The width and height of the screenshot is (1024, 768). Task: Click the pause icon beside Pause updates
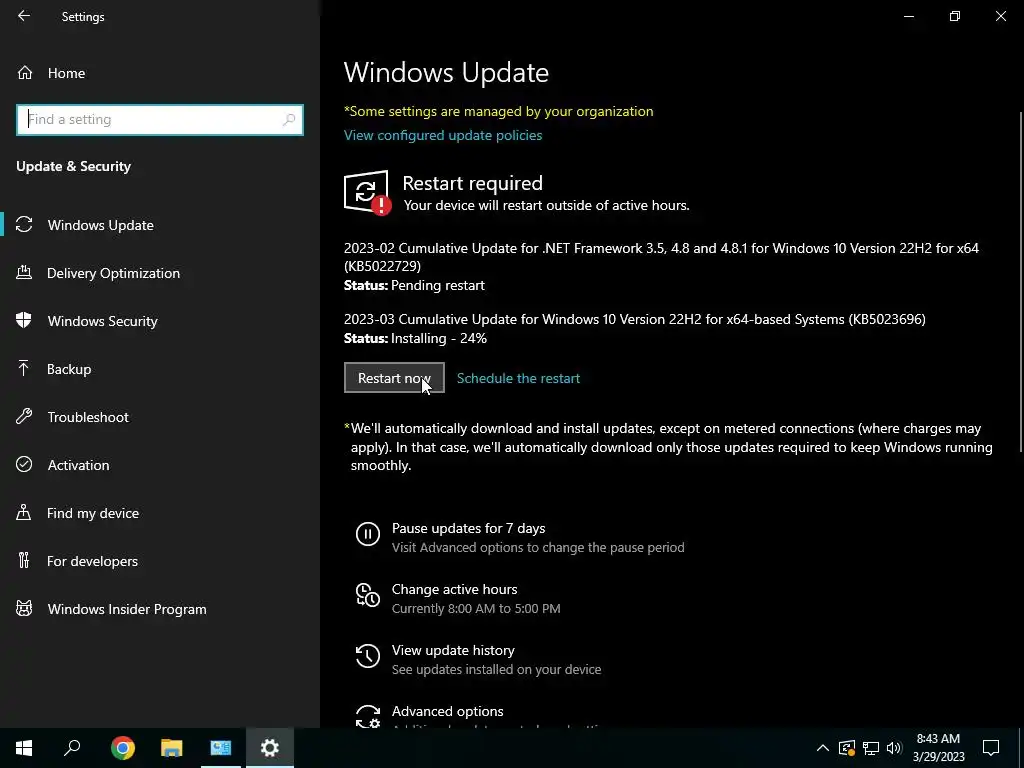[368, 534]
